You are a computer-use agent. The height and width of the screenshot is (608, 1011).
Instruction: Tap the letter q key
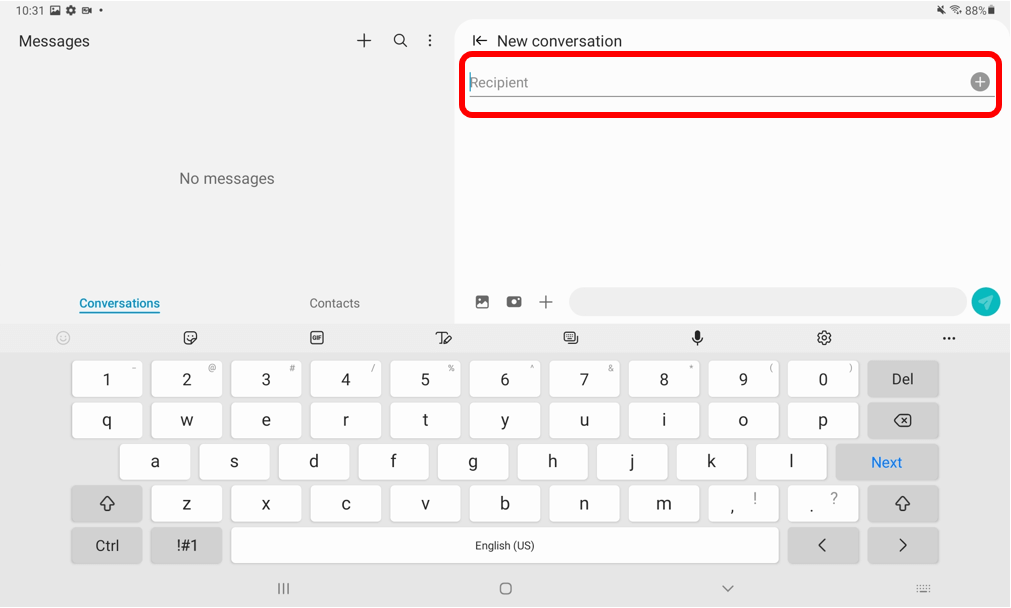pyautogui.click(x=107, y=420)
